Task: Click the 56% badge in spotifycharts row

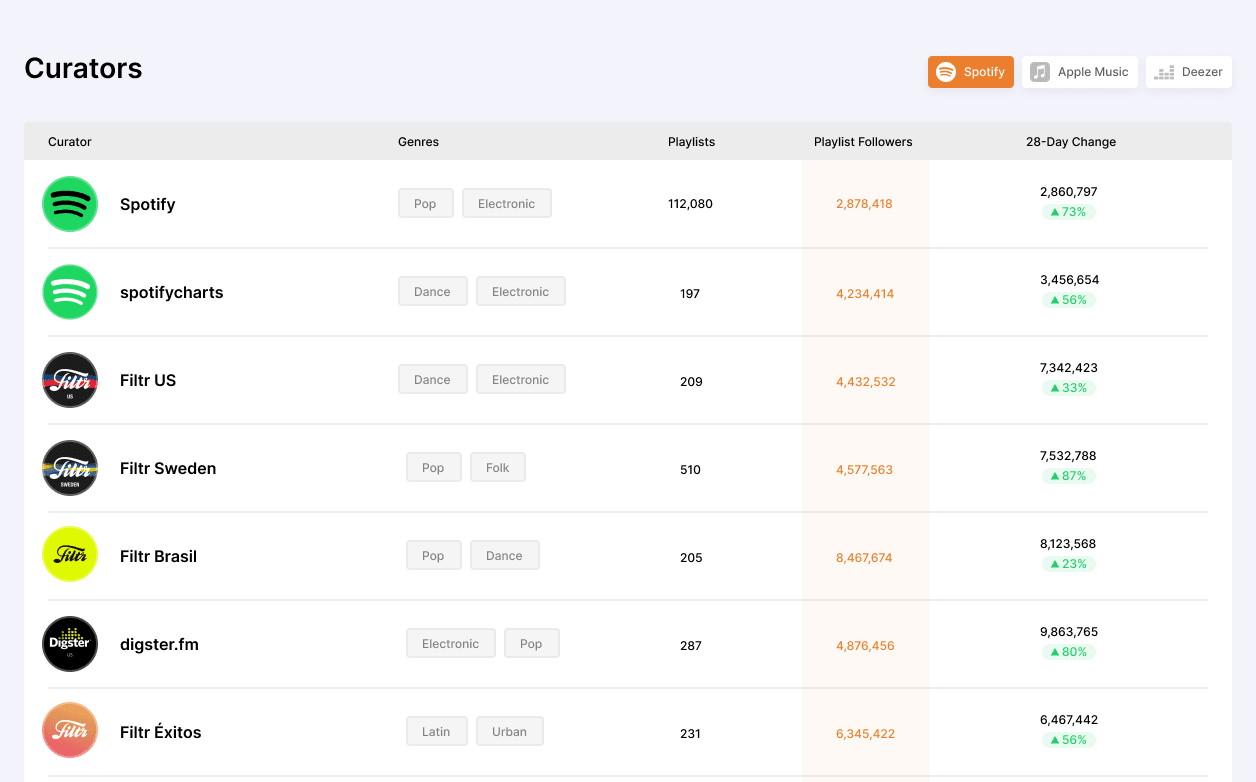Action: tap(1069, 300)
